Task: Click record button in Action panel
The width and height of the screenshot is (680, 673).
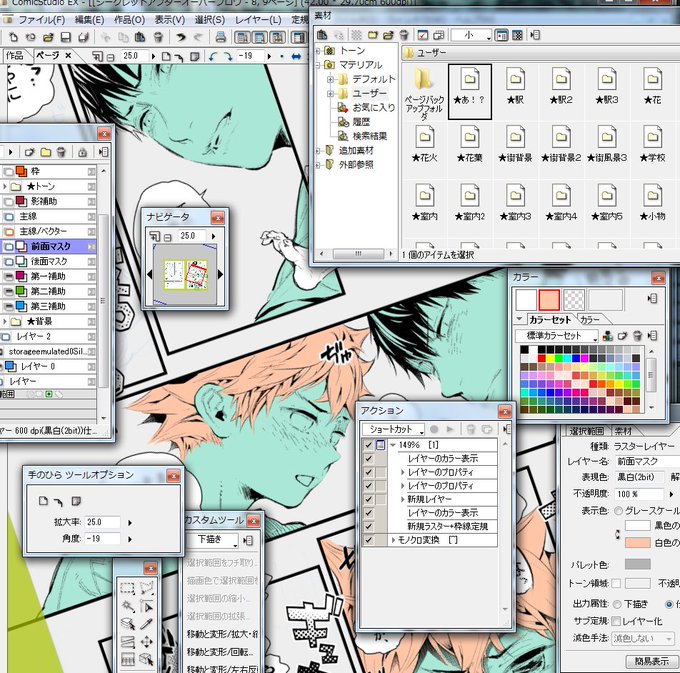Action: 434,429
